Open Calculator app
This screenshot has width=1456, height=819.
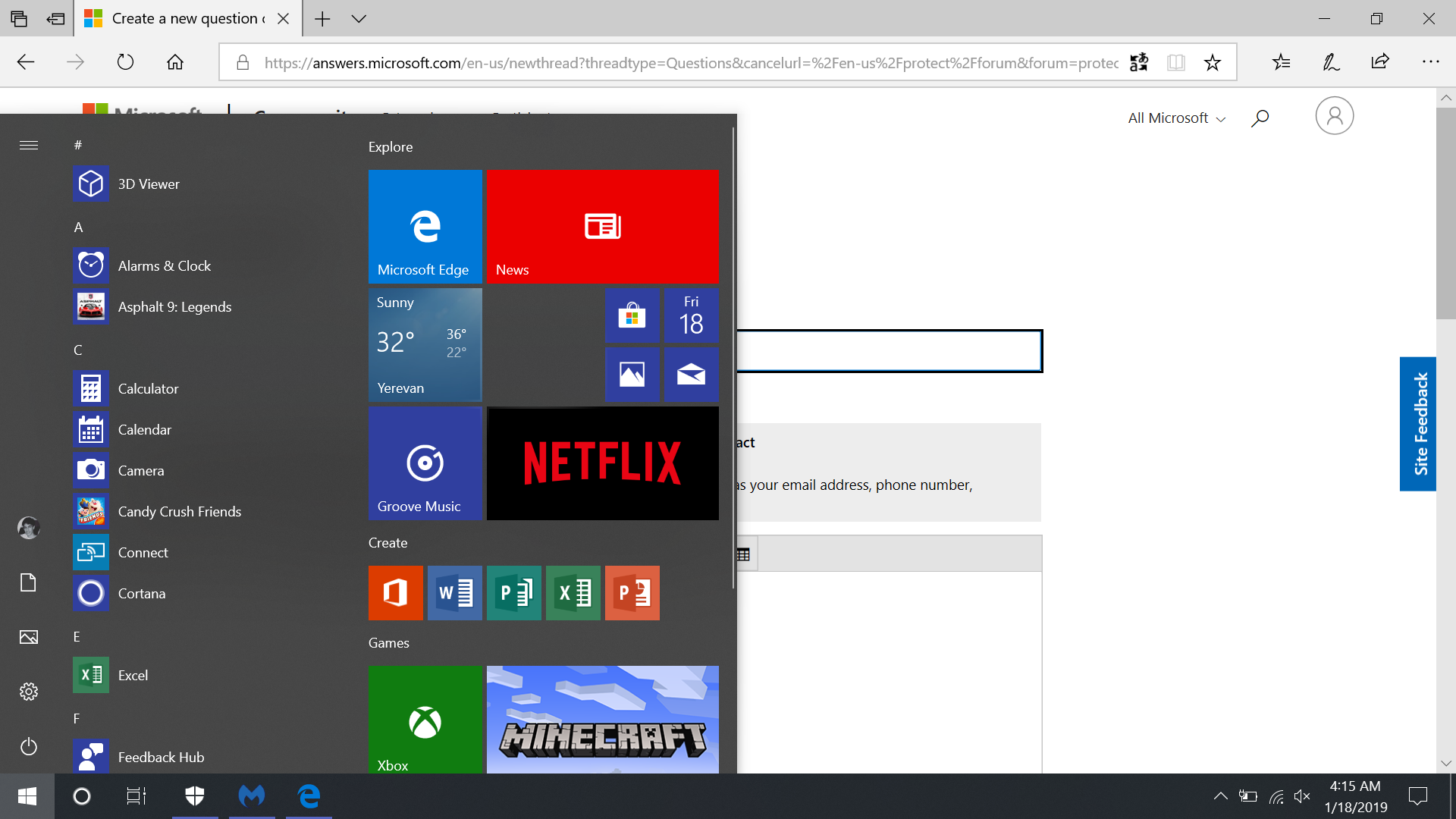tap(205, 389)
